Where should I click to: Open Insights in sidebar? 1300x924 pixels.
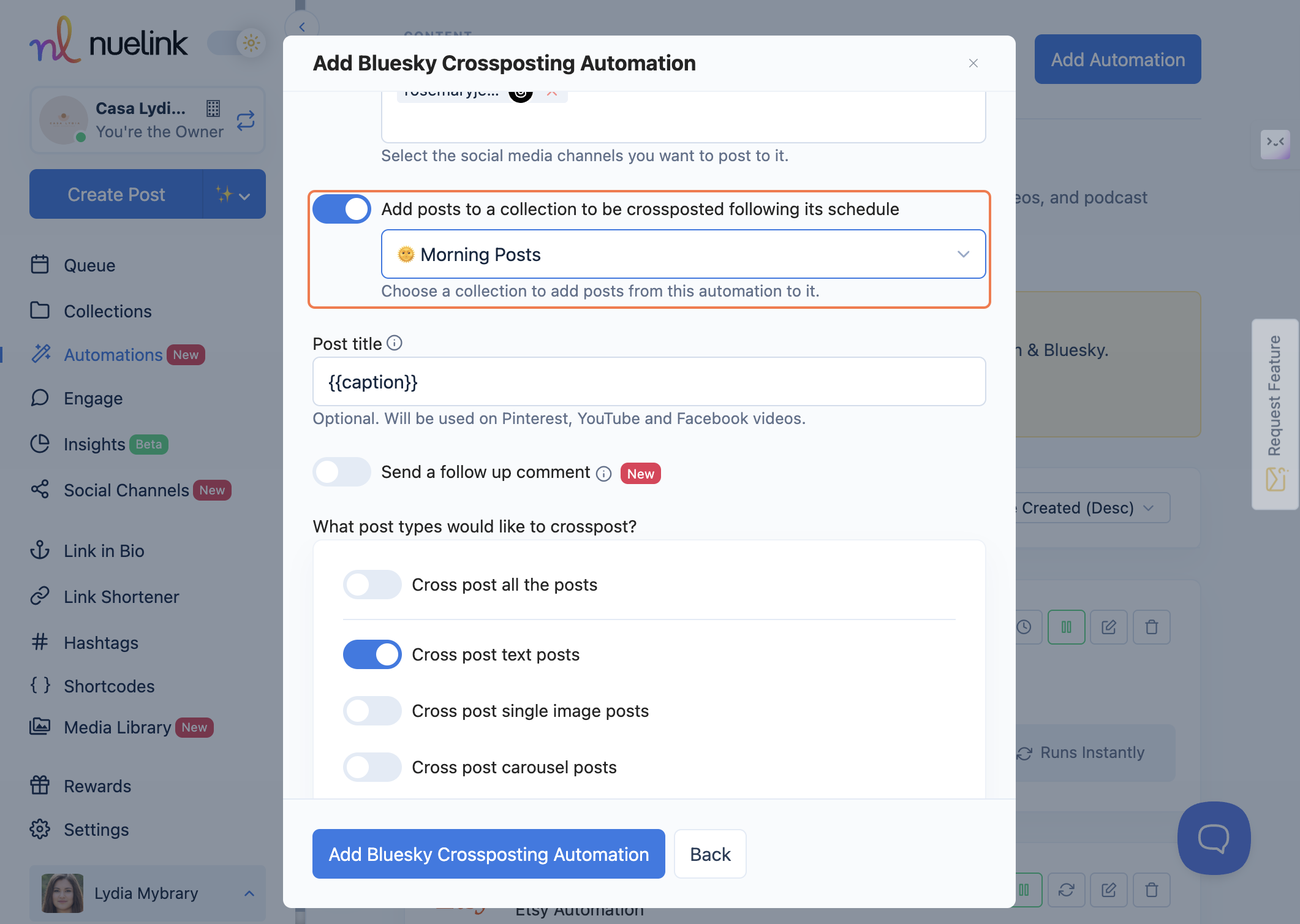point(94,444)
